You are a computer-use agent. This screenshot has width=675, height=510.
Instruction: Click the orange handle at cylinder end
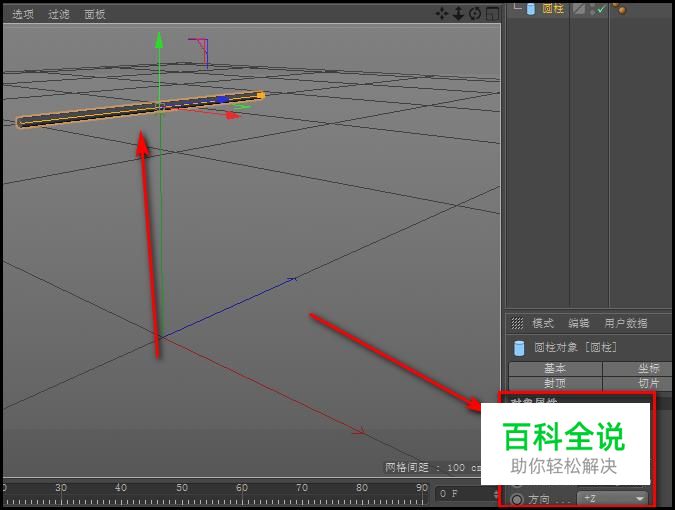click(260, 95)
